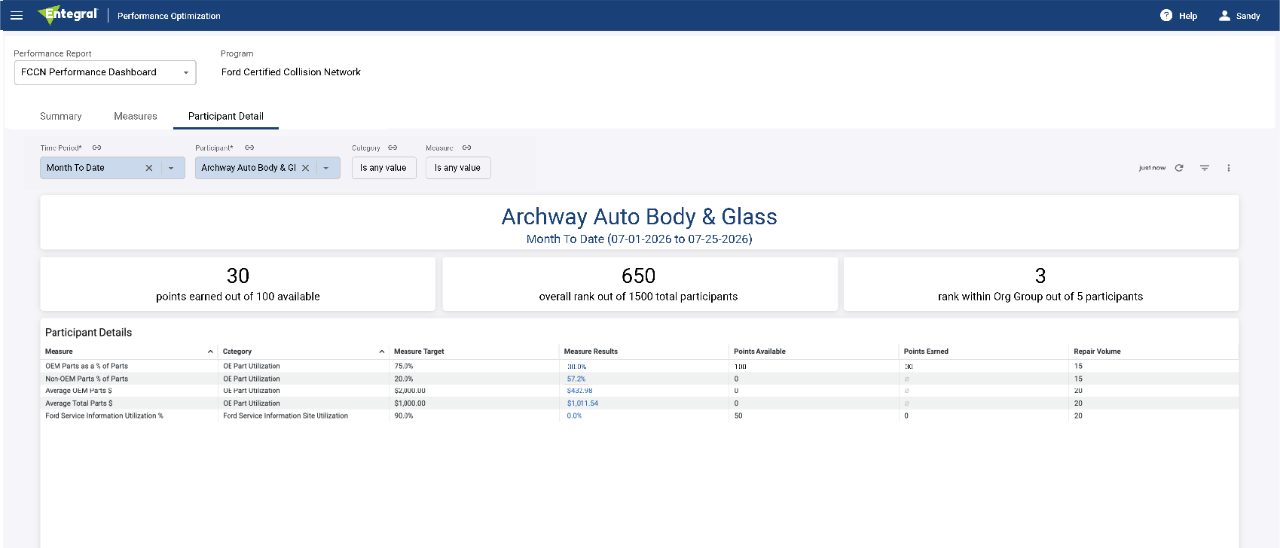Screen dimensions: 1280x548
Task: Click the 'just now' refresh timestamp
Action: 1152,168
